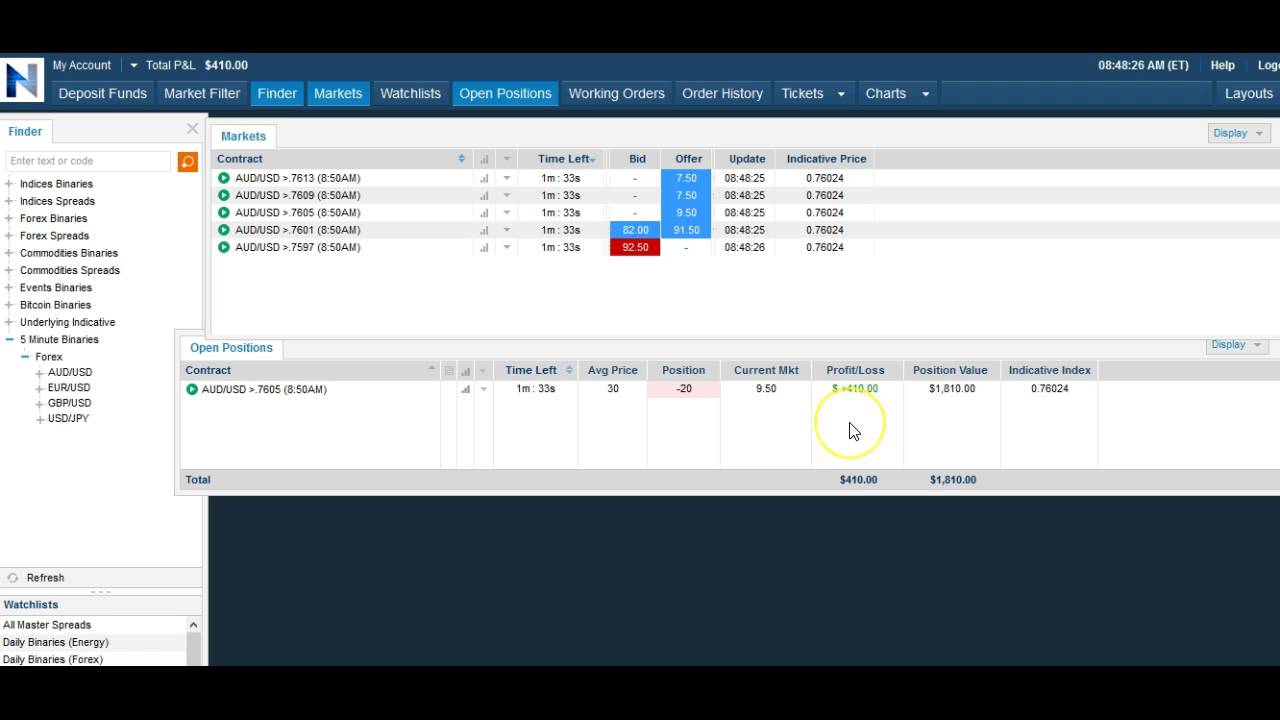
Task: Select Daily Binaries (Energy) watchlist
Action: click(x=56, y=642)
